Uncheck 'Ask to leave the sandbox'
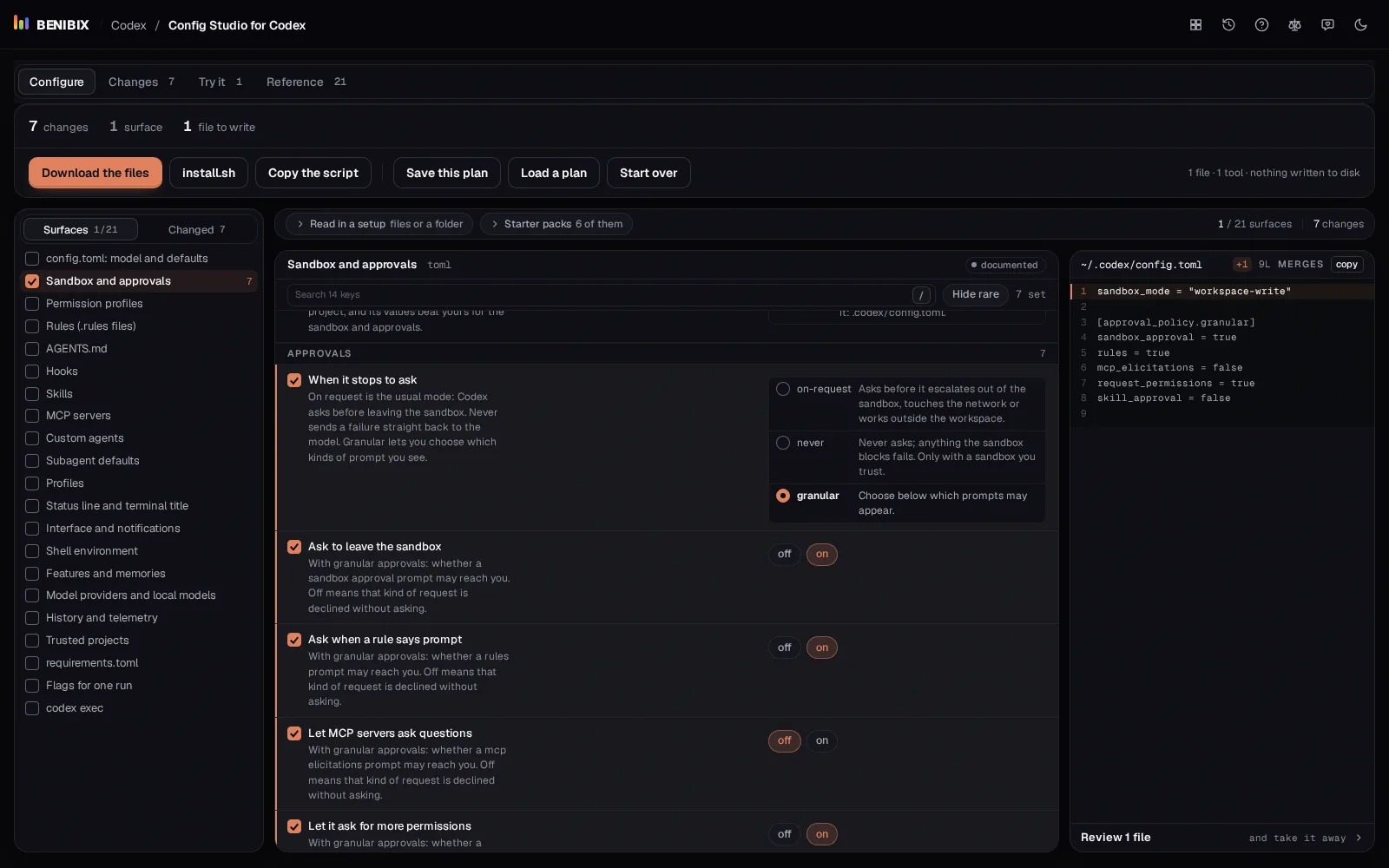This screenshot has height=868, width=1389. (294, 547)
